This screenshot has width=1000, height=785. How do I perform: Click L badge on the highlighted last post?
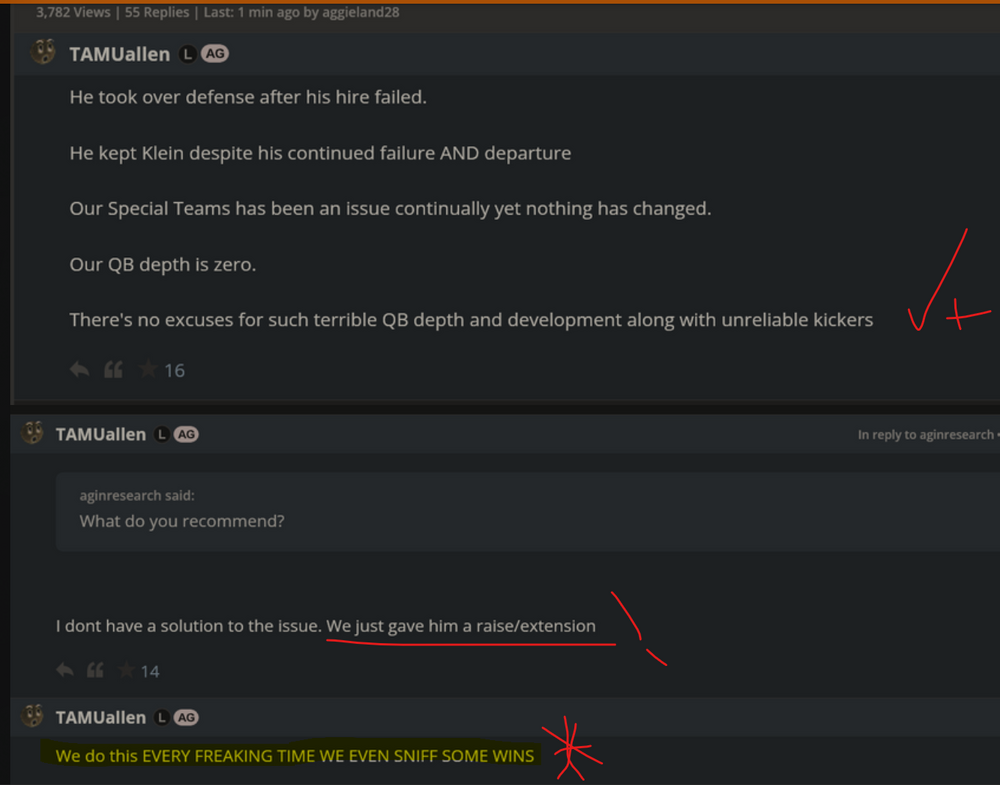(x=161, y=717)
